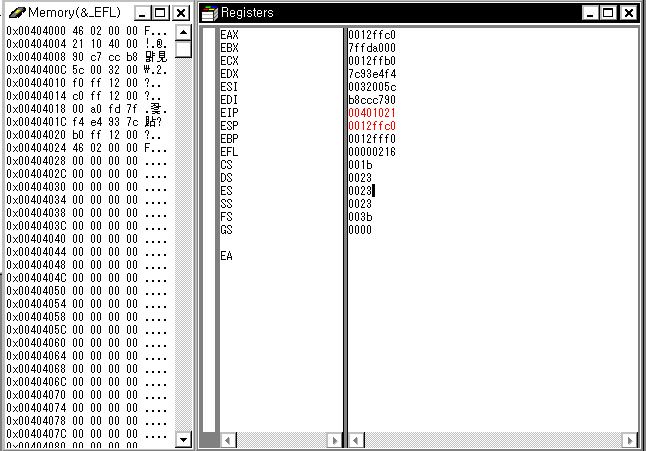Click memory address 0x0040401C
The height and width of the screenshot is (451, 646).
[x=36, y=122]
